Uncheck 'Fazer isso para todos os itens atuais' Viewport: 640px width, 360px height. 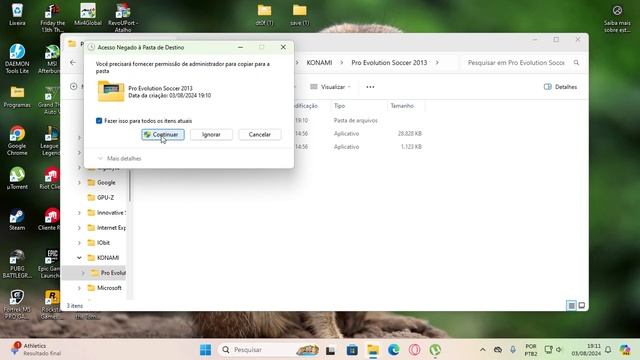click(99, 121)
